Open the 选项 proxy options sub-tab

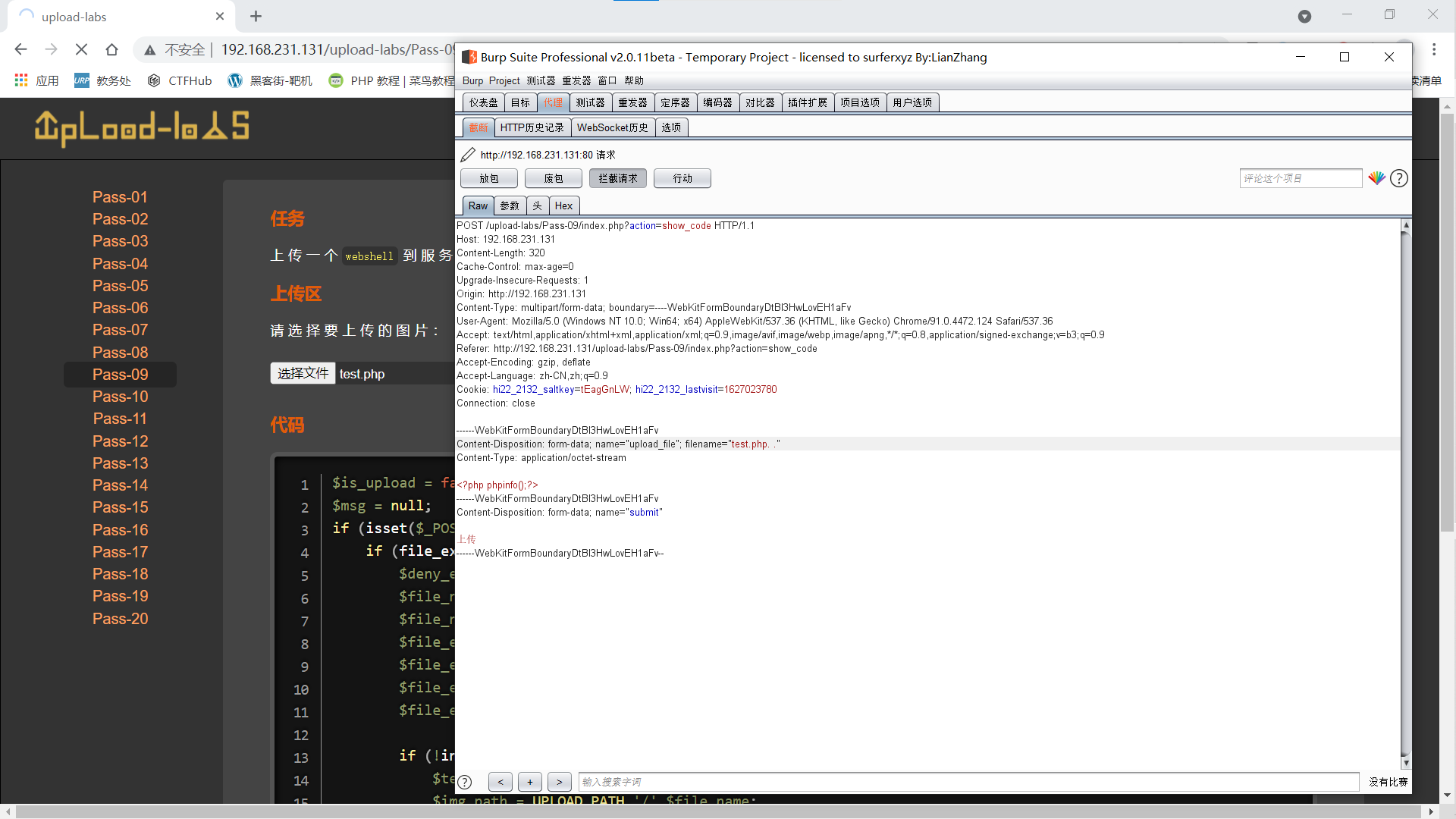click(x=671, y=127)
